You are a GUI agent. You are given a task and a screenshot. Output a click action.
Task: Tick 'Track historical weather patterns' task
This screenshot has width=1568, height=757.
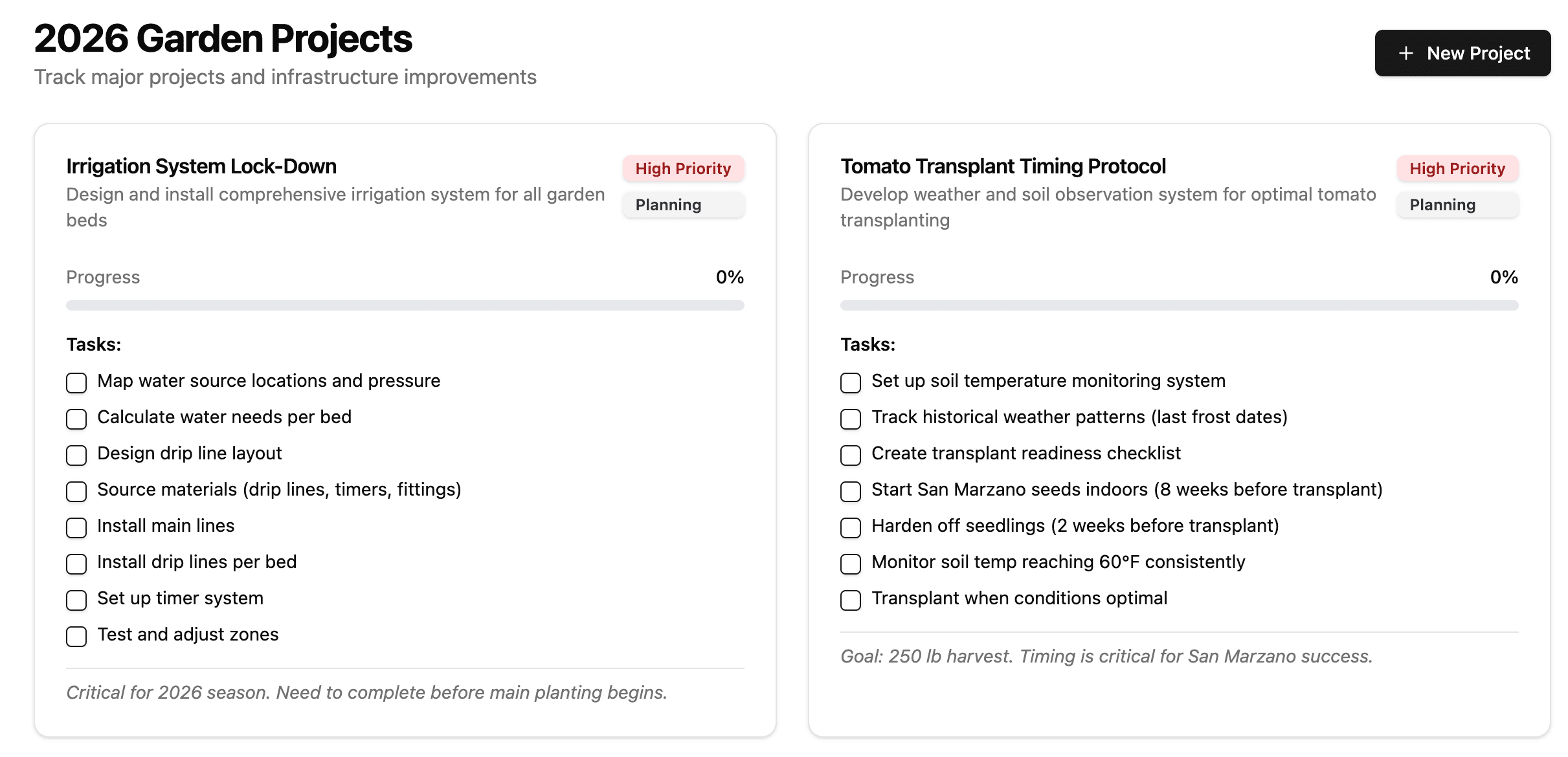pyautogui.click(x=851, y=419)
